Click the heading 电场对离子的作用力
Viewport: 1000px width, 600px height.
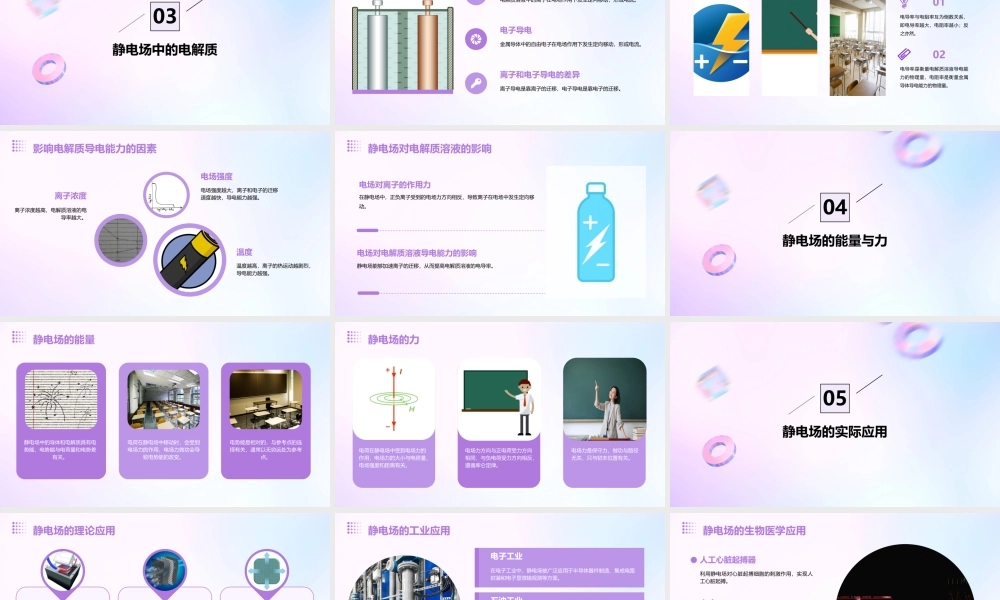394,185
